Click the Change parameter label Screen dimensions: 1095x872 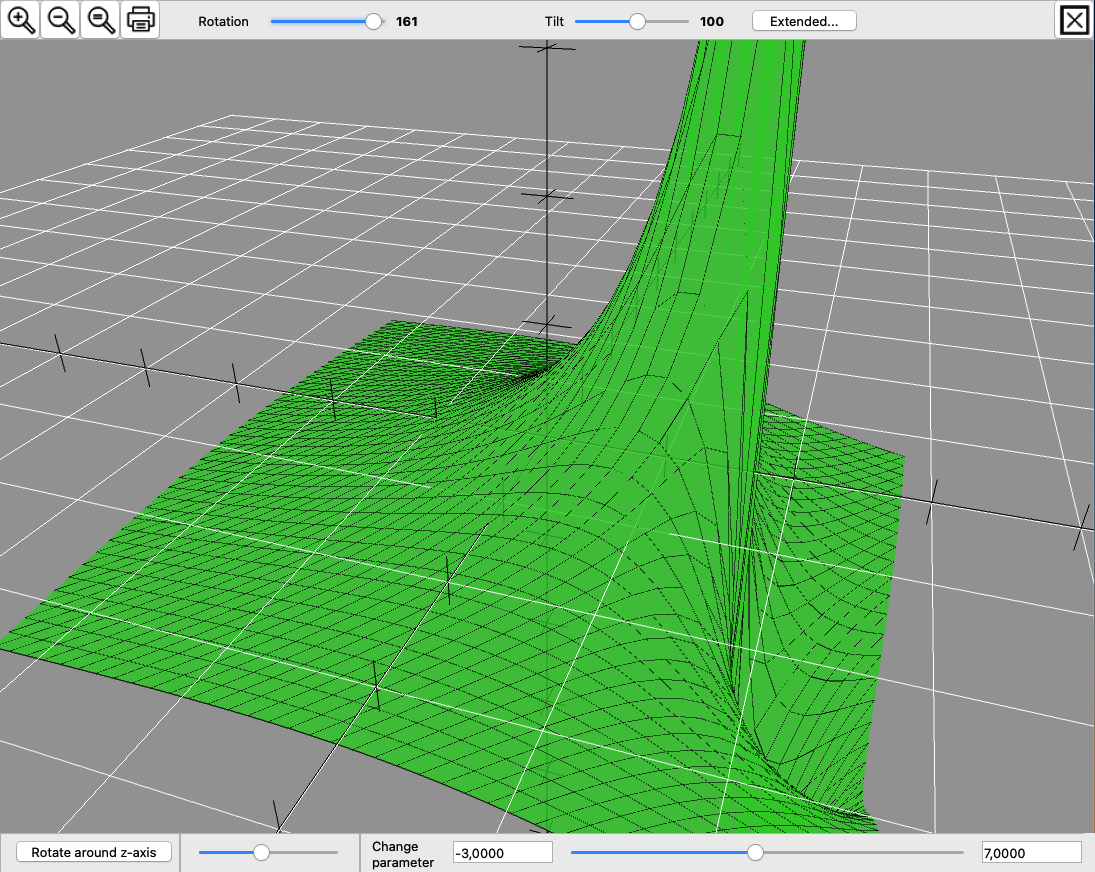(403, 853)
